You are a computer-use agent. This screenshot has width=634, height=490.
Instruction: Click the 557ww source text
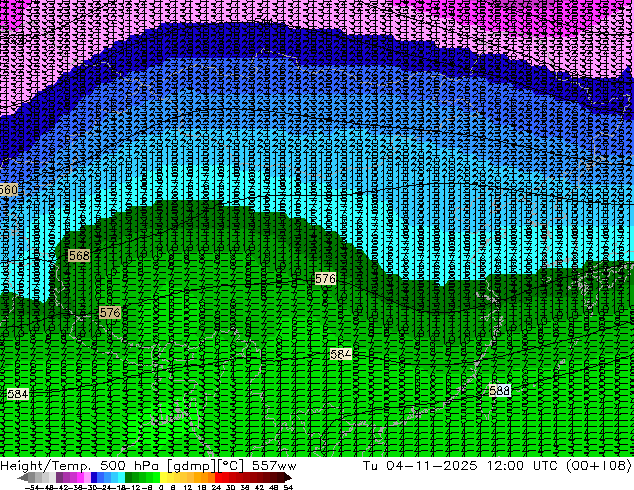point(274,465)
